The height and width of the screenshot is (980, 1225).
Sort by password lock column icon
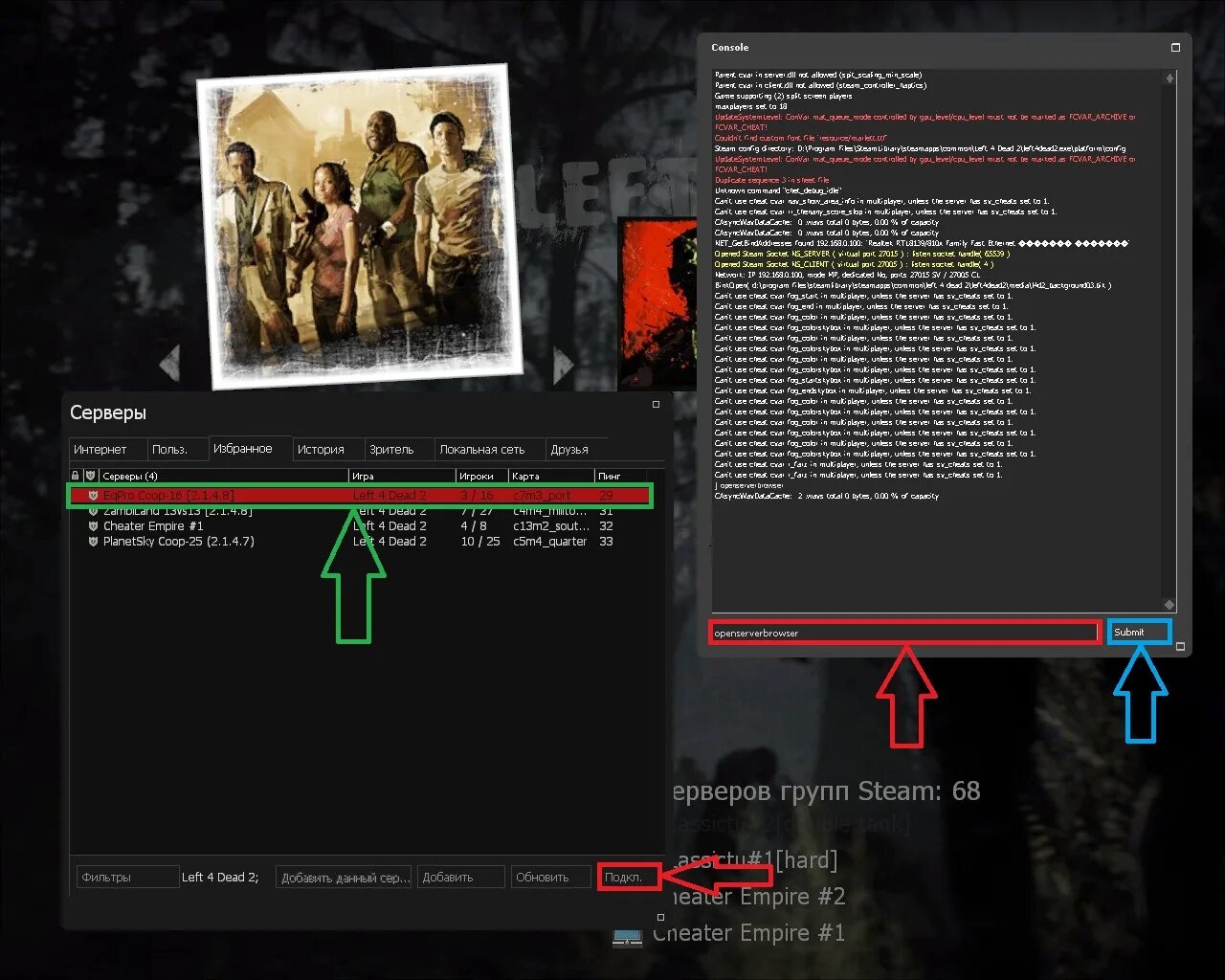pos(76,476)
